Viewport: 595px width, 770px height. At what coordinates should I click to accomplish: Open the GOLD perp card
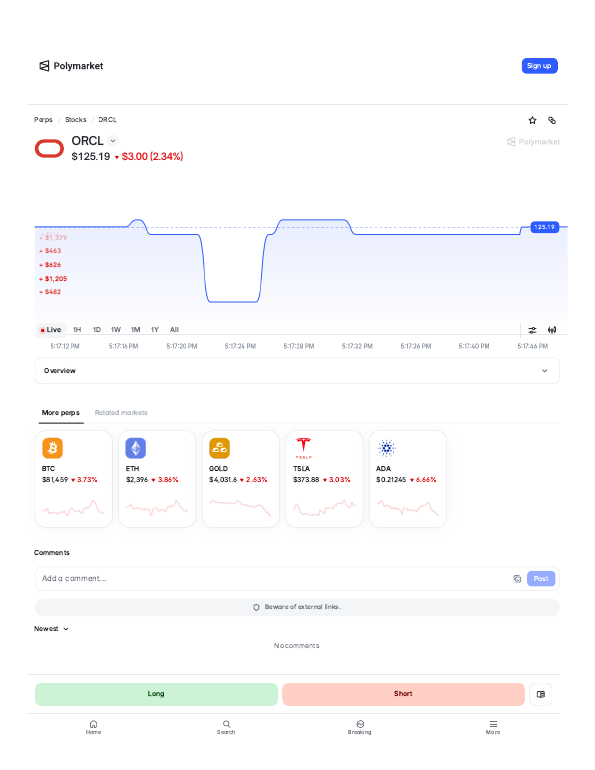241,479
